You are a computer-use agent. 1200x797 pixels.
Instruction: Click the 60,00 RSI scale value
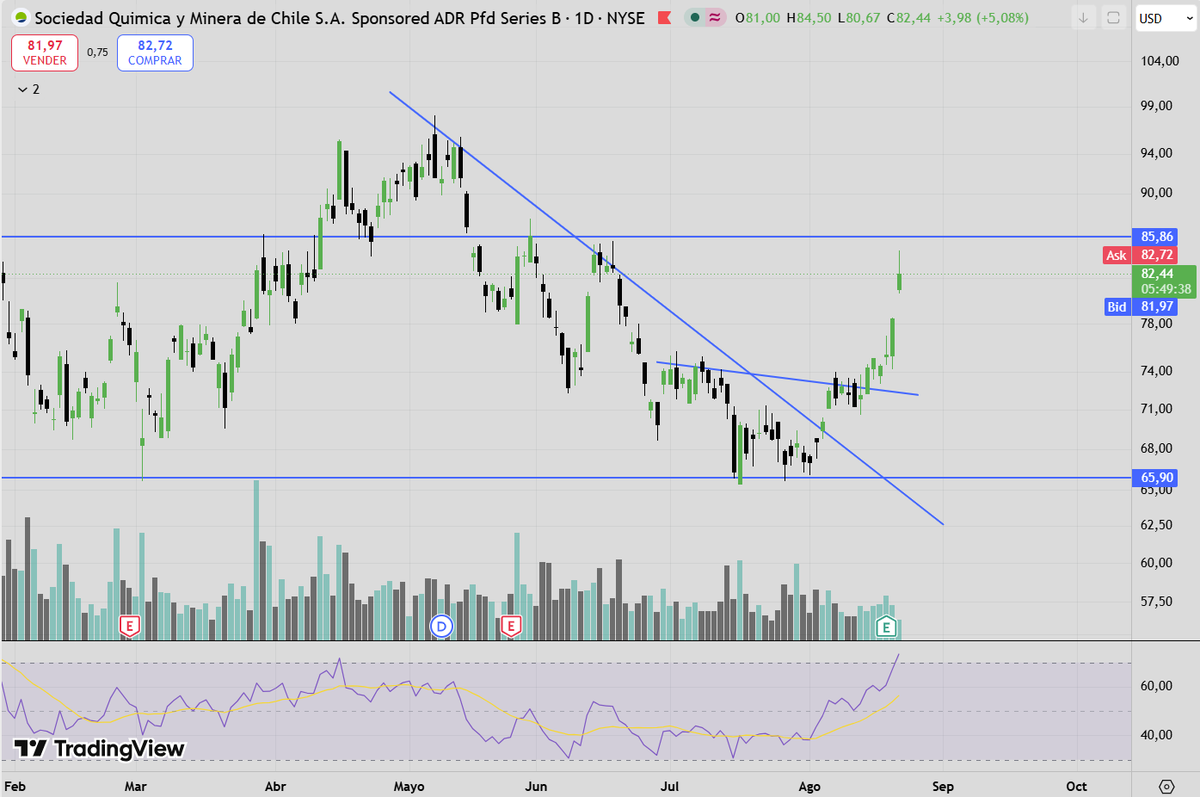pos(1156,686)
